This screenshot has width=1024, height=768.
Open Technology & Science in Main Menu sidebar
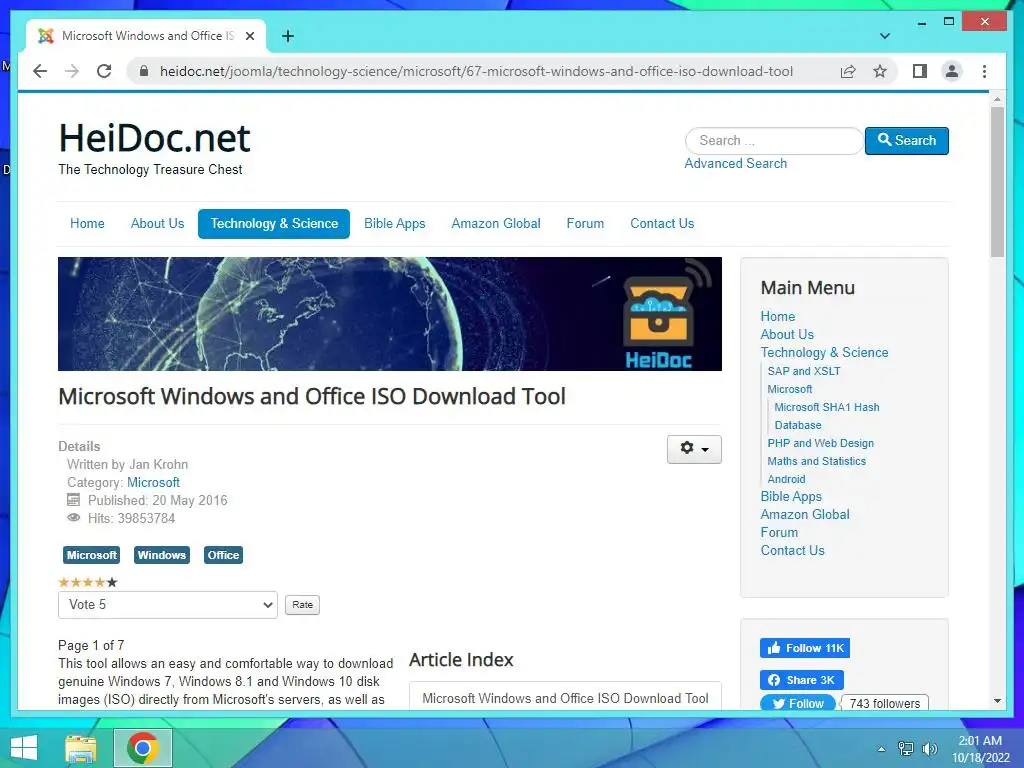824,353
